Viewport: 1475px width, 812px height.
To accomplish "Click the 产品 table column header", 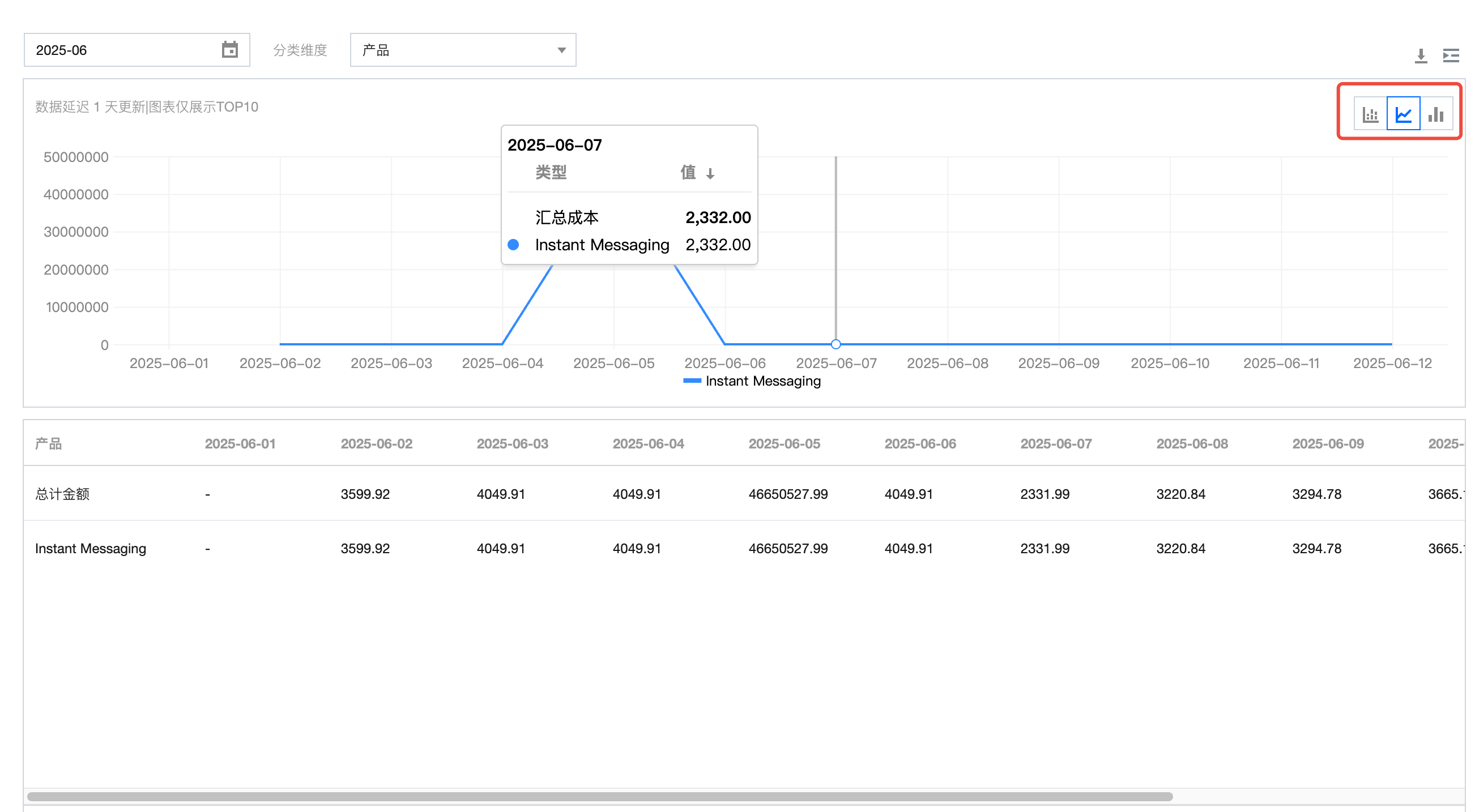I will point(48,443).
